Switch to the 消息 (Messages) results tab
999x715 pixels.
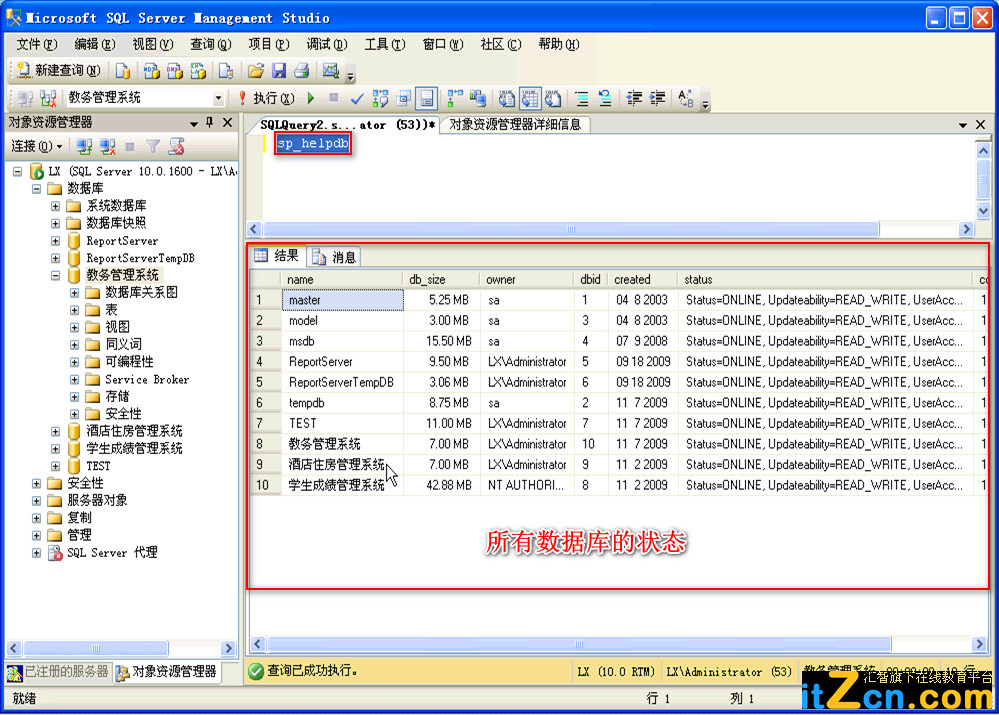[x=335, y=257]
